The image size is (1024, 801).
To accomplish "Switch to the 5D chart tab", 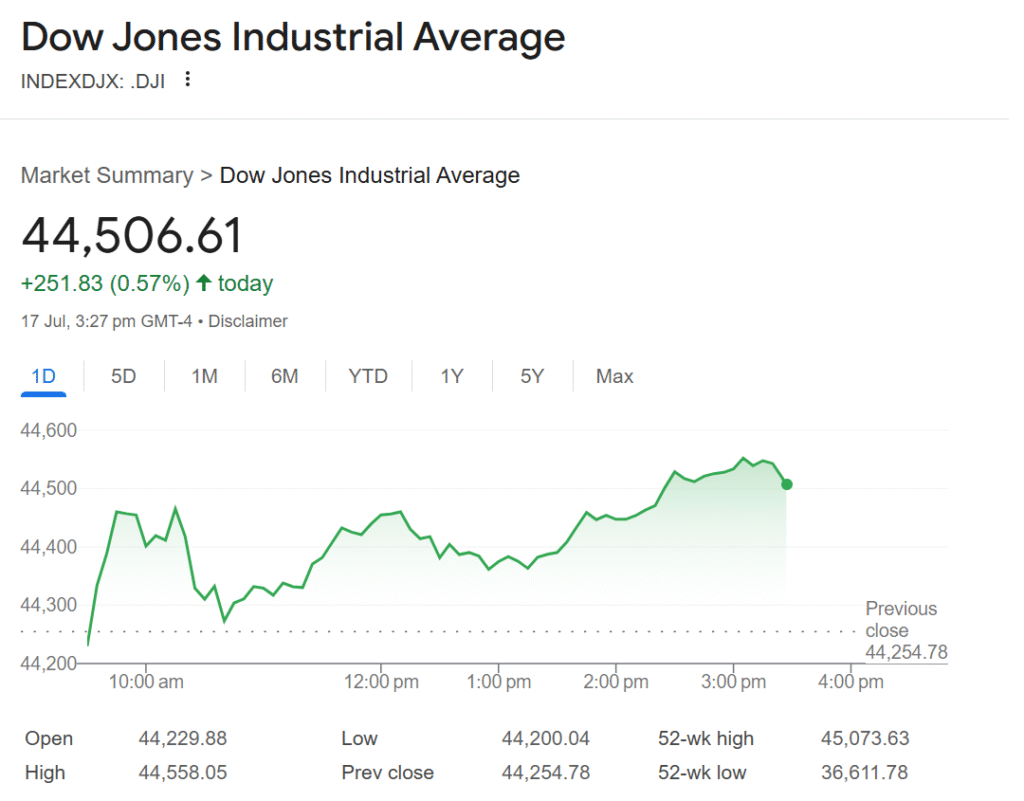I will coord(123,377).
